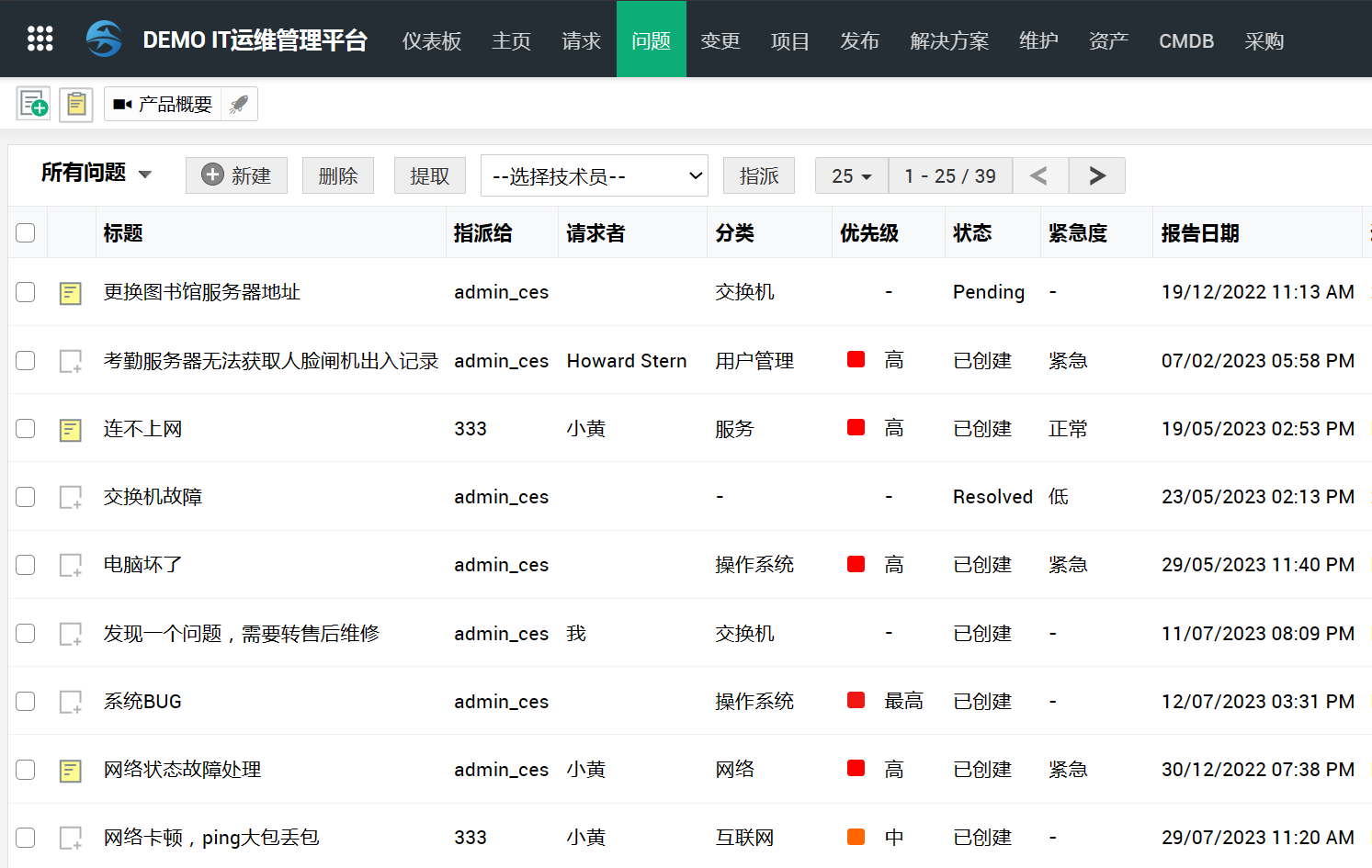The height and width of the screenshot is (868, 1372).
Task: Open the clipboard tasks icon
Action: pos(76,104)
